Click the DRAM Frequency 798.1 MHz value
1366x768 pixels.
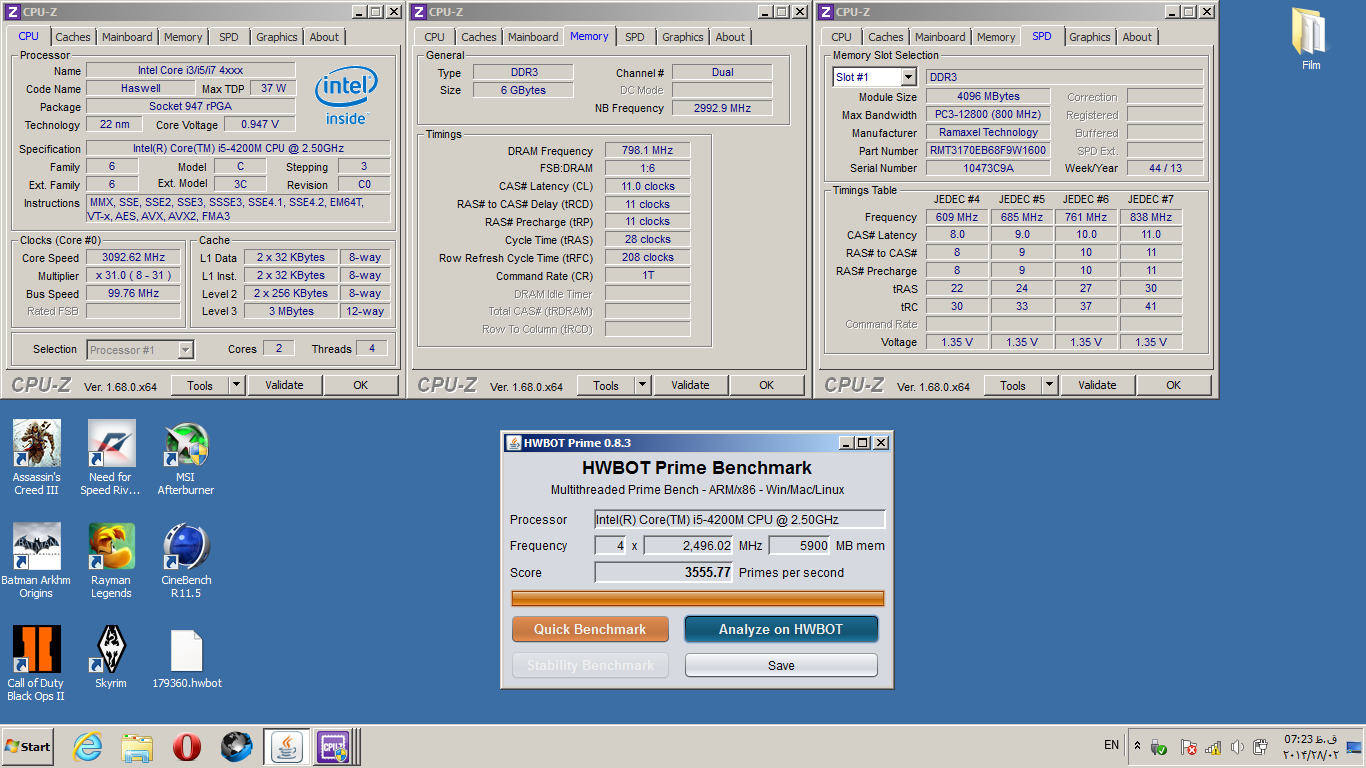(x=647, y=150)
